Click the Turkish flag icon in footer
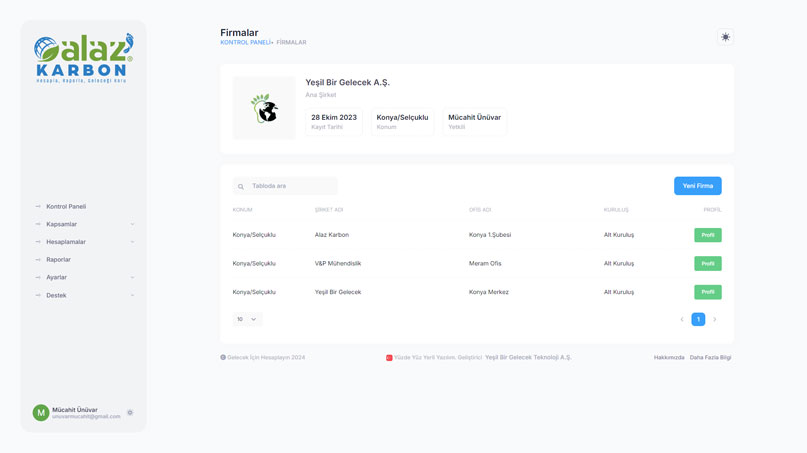Screen dimensions: 807x453 coord(389,358)
